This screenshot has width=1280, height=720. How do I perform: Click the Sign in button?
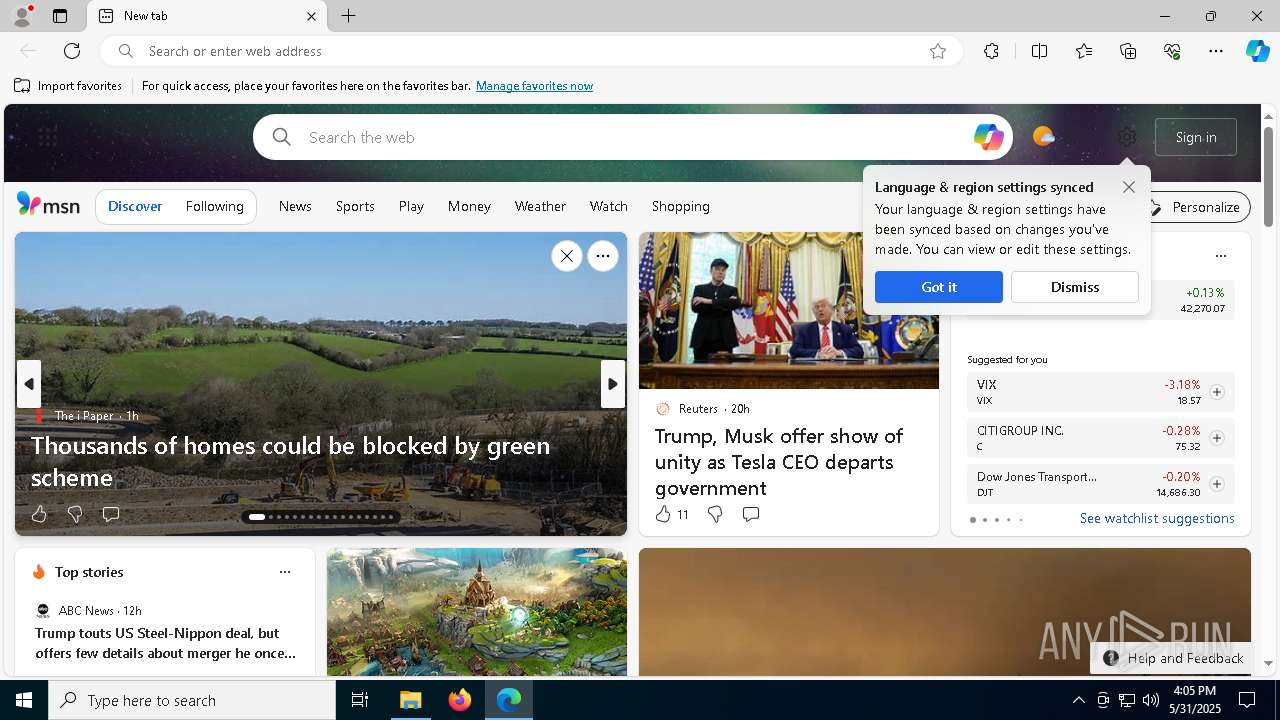(x=1196, y=137)
